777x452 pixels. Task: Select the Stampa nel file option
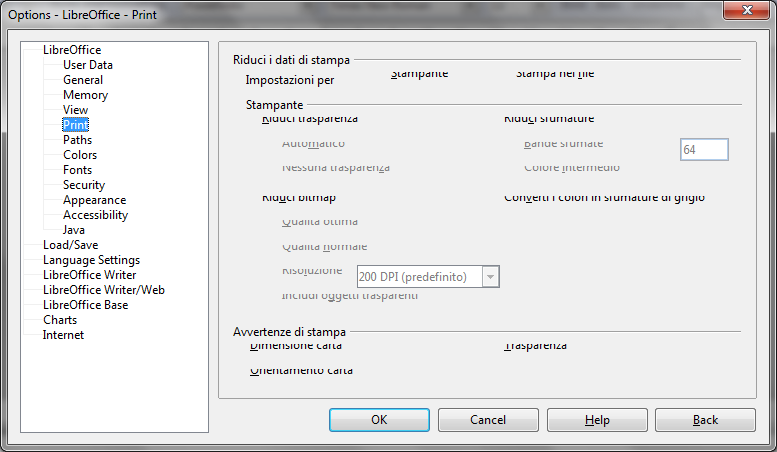554,74
